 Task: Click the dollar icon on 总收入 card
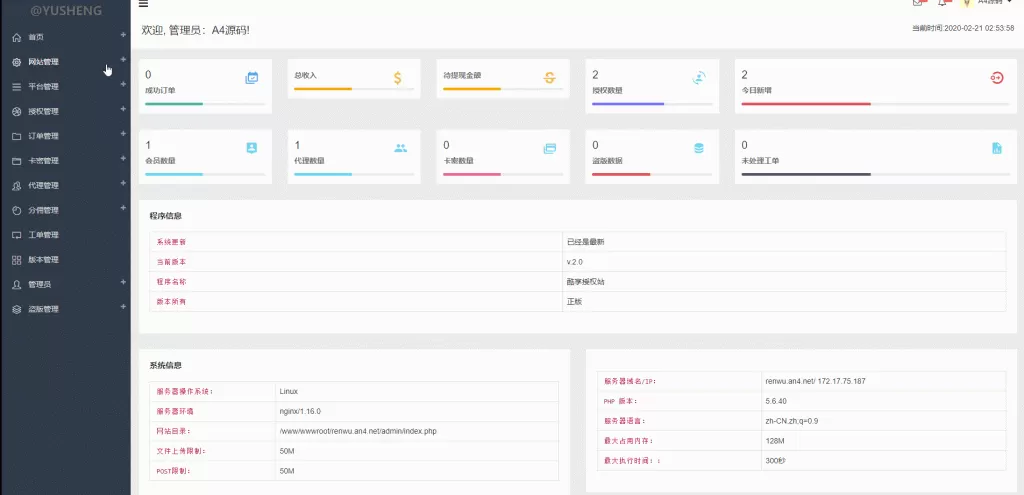[398, 77]
